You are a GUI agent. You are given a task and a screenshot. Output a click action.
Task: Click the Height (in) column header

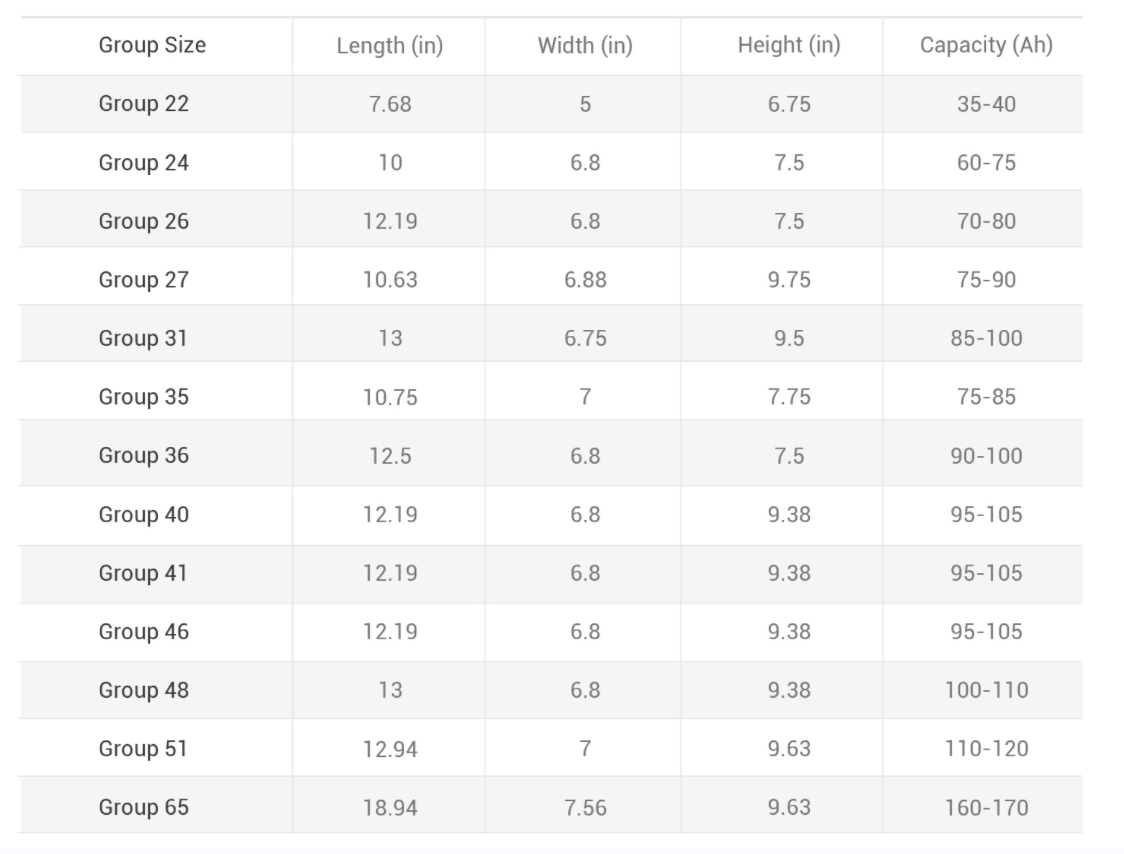click(x=789, y=45)
